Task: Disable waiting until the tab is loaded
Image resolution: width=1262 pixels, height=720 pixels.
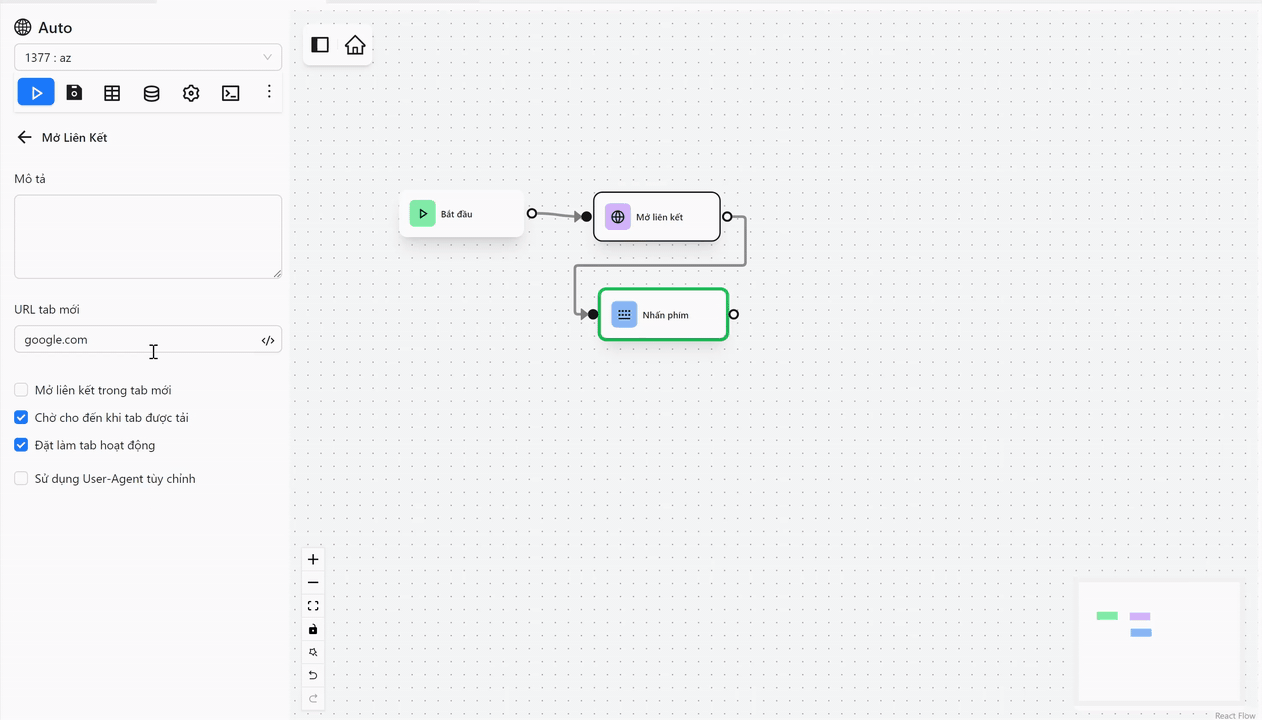Action: (20, 417)
